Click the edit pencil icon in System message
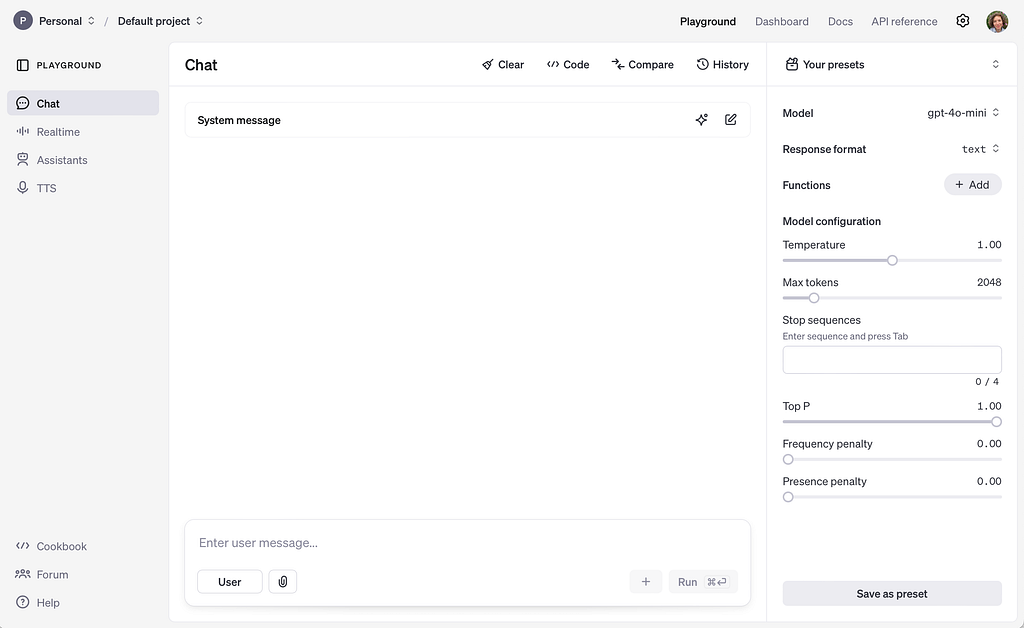1024x628 pixels. point(731,119)
